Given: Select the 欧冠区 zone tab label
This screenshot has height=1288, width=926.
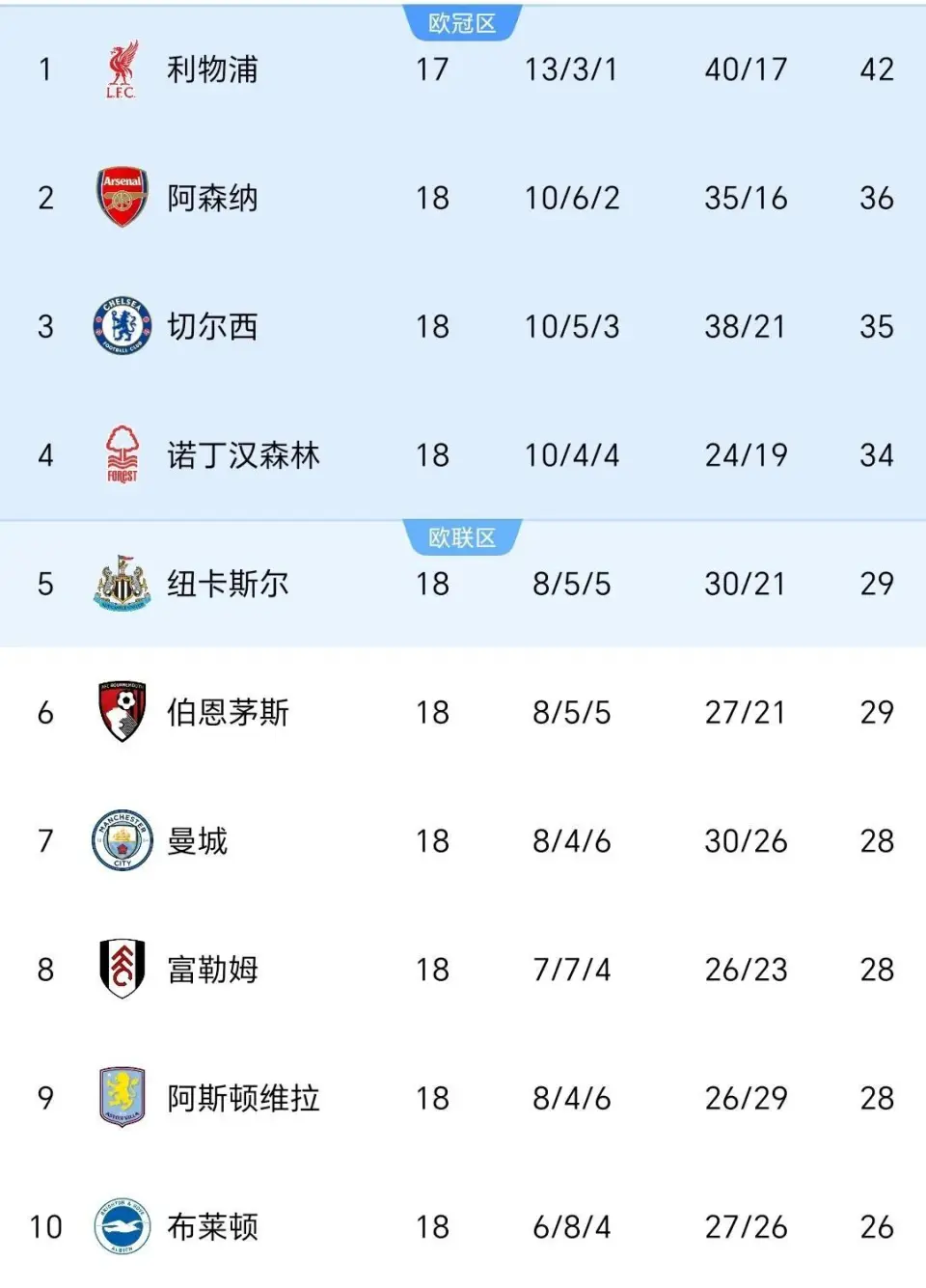Looking at the screenshot, I should click(462, 23).
